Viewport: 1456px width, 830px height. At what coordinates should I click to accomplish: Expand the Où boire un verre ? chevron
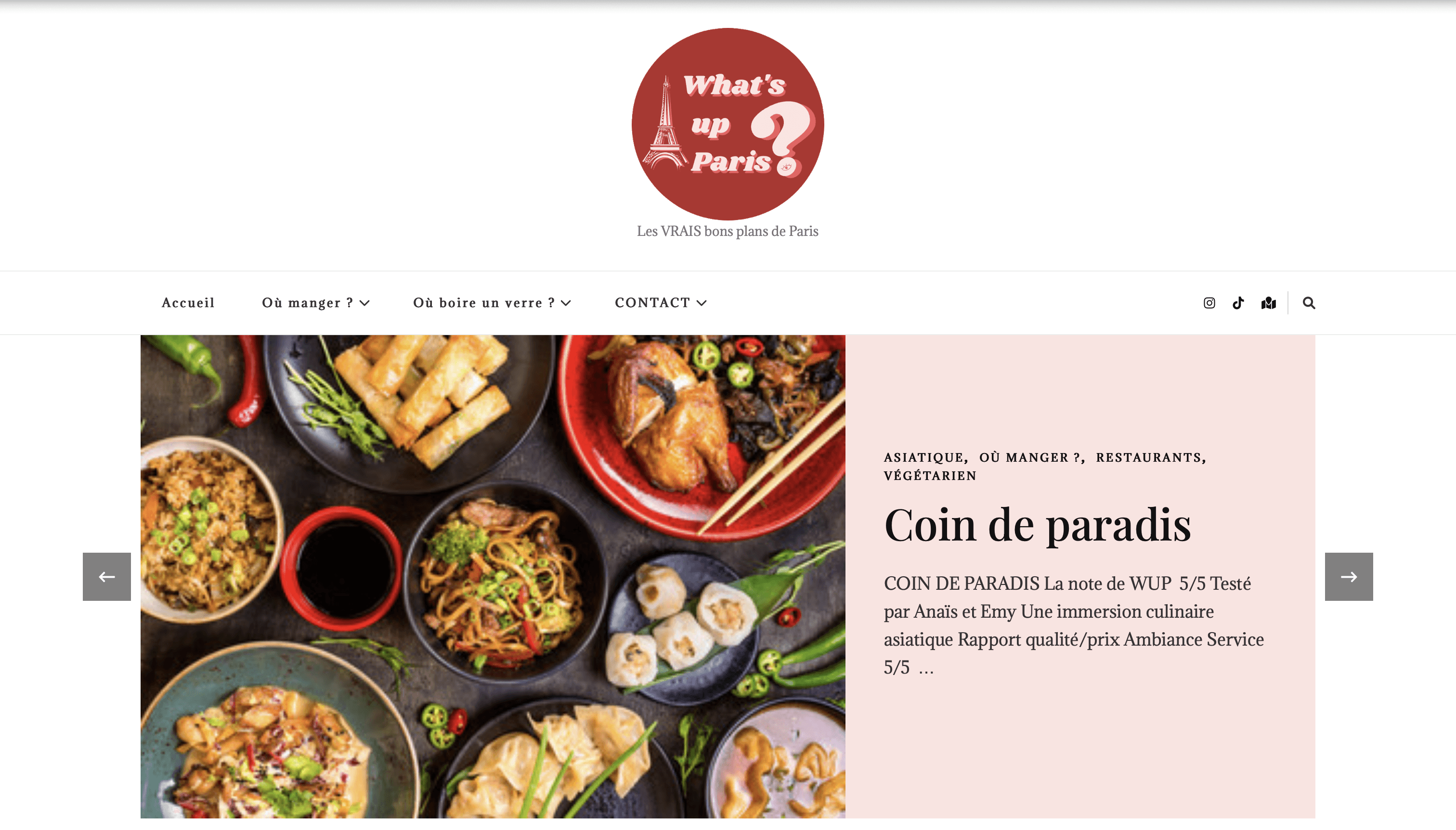566,303
